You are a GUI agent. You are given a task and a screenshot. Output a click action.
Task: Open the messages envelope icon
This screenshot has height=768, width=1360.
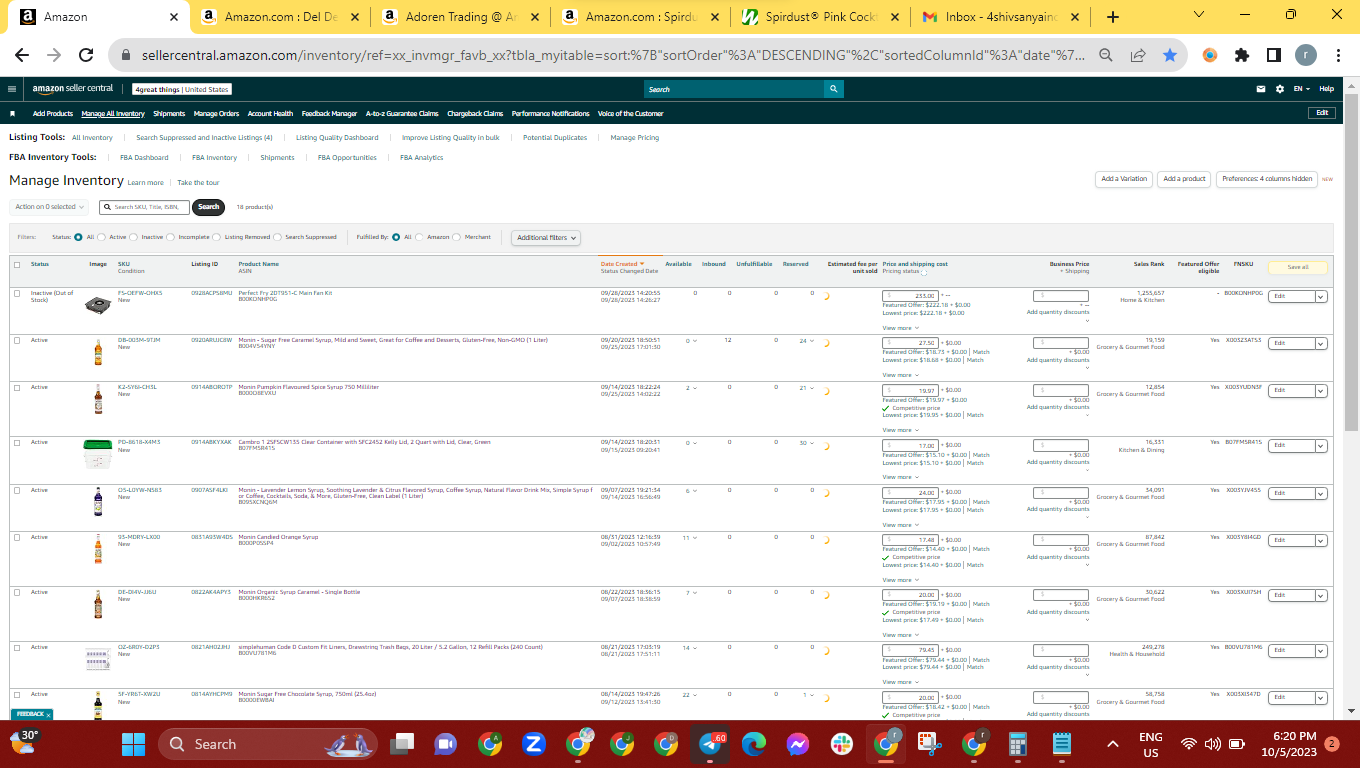[1262, 89]
